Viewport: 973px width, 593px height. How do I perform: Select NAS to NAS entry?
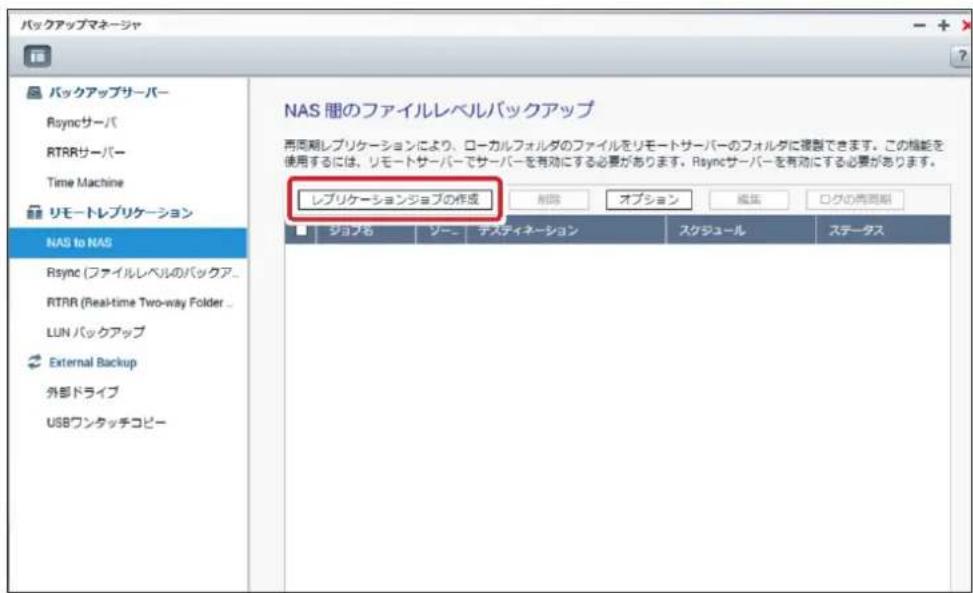128,243
